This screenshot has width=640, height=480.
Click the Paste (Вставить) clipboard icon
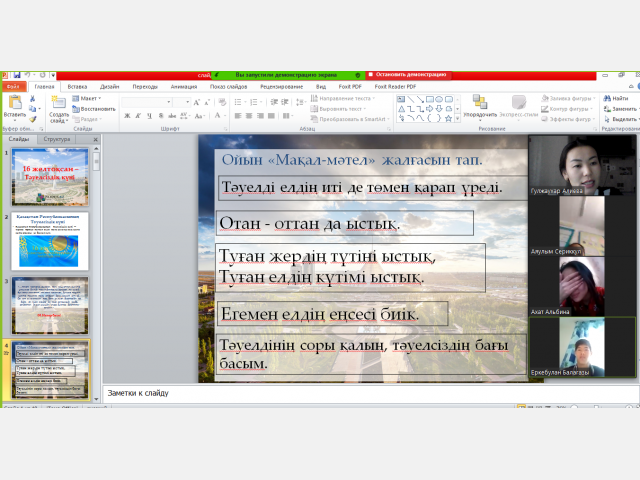(x=15, y=102)
